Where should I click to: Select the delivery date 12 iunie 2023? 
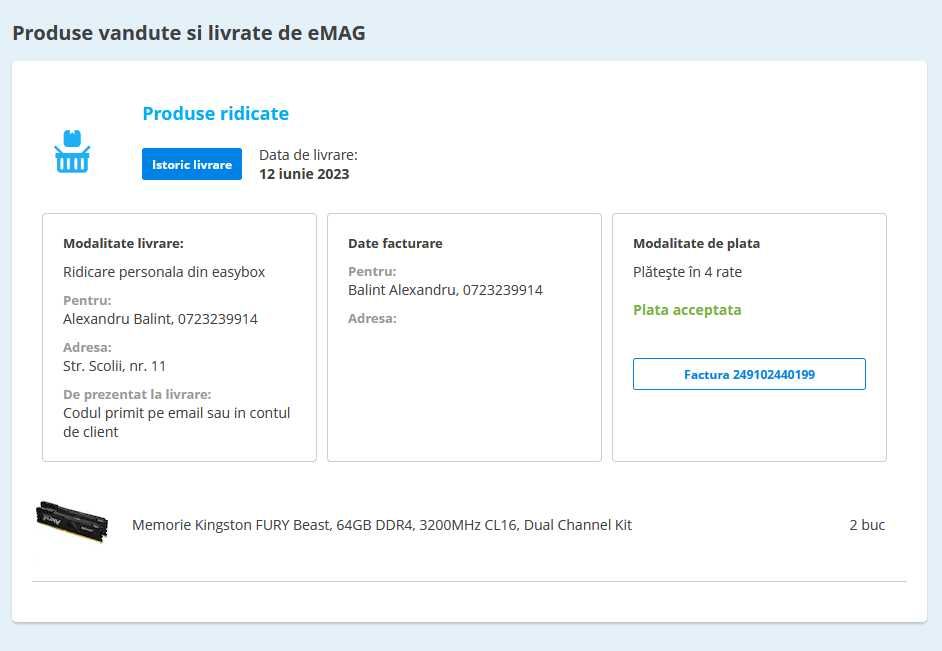(304, 174)
